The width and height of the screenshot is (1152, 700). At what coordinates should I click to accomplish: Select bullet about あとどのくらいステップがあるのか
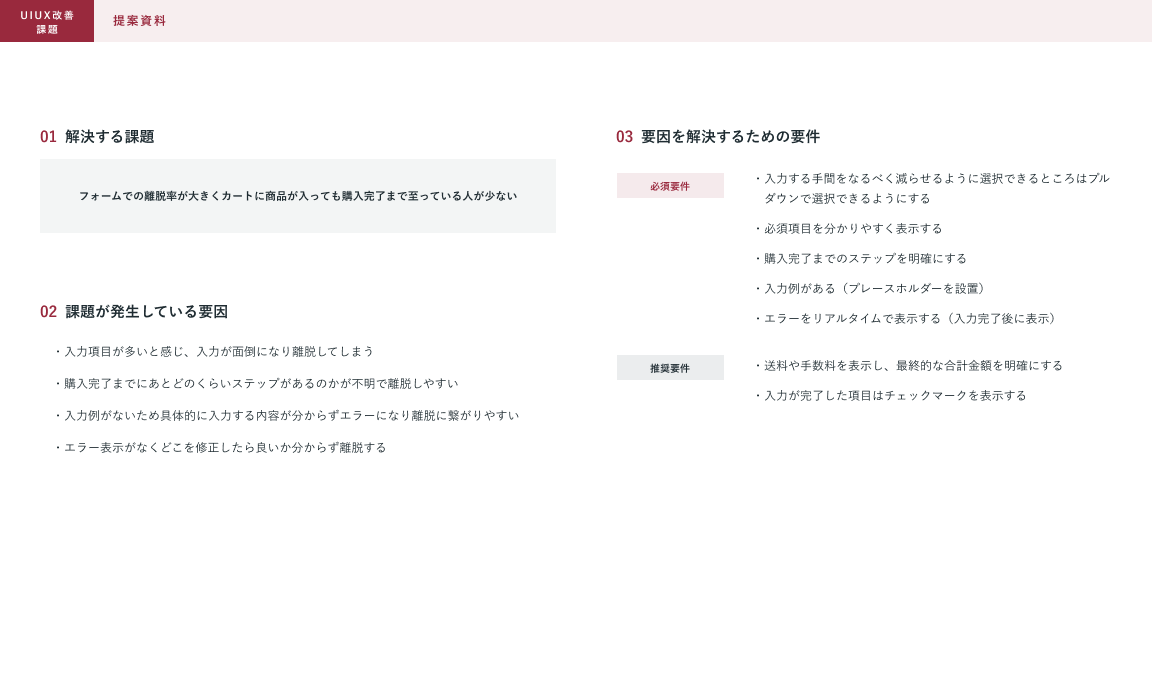tap(260, 384)
